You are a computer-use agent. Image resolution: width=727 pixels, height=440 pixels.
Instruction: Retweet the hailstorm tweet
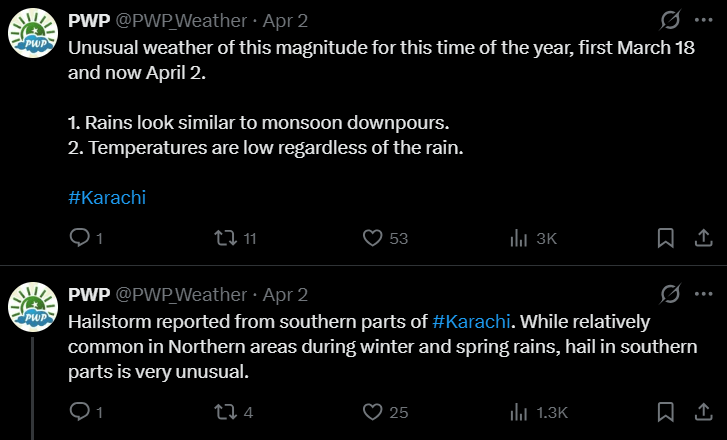226,412
